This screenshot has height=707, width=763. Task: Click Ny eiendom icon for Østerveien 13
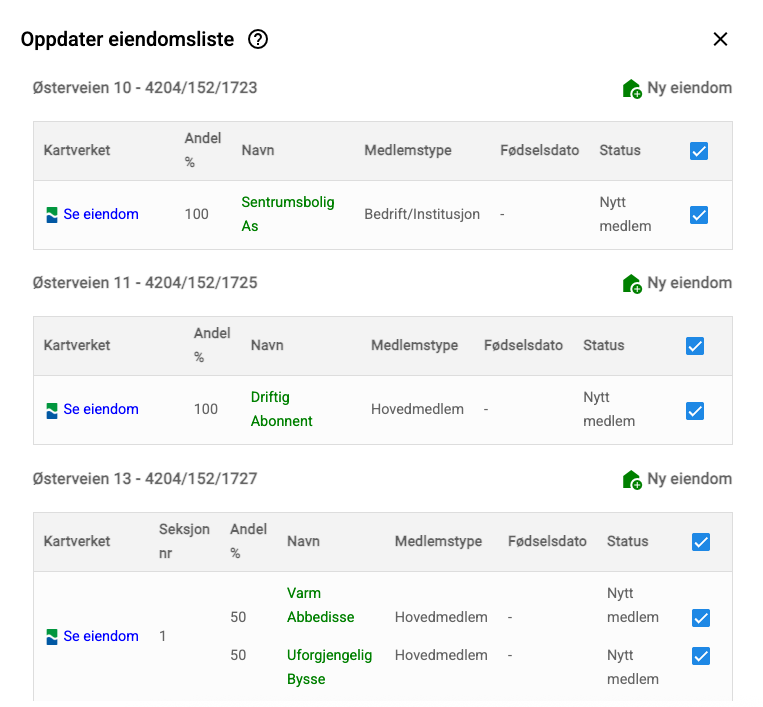click(x=632, y=480)
